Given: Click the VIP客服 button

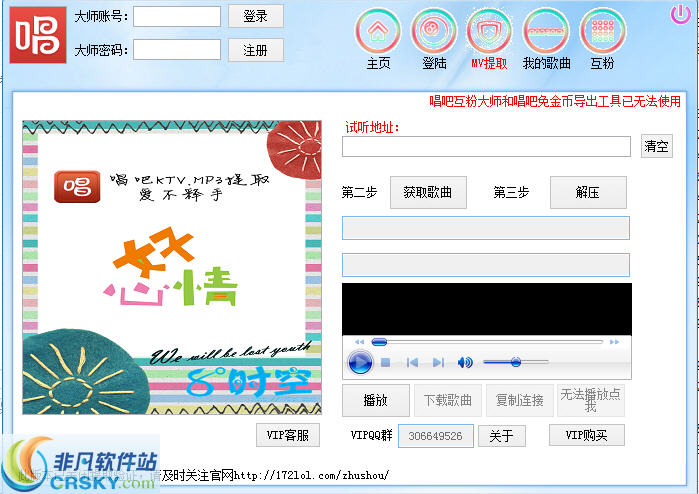Looking at the screenshot, I should click(288, 435).
